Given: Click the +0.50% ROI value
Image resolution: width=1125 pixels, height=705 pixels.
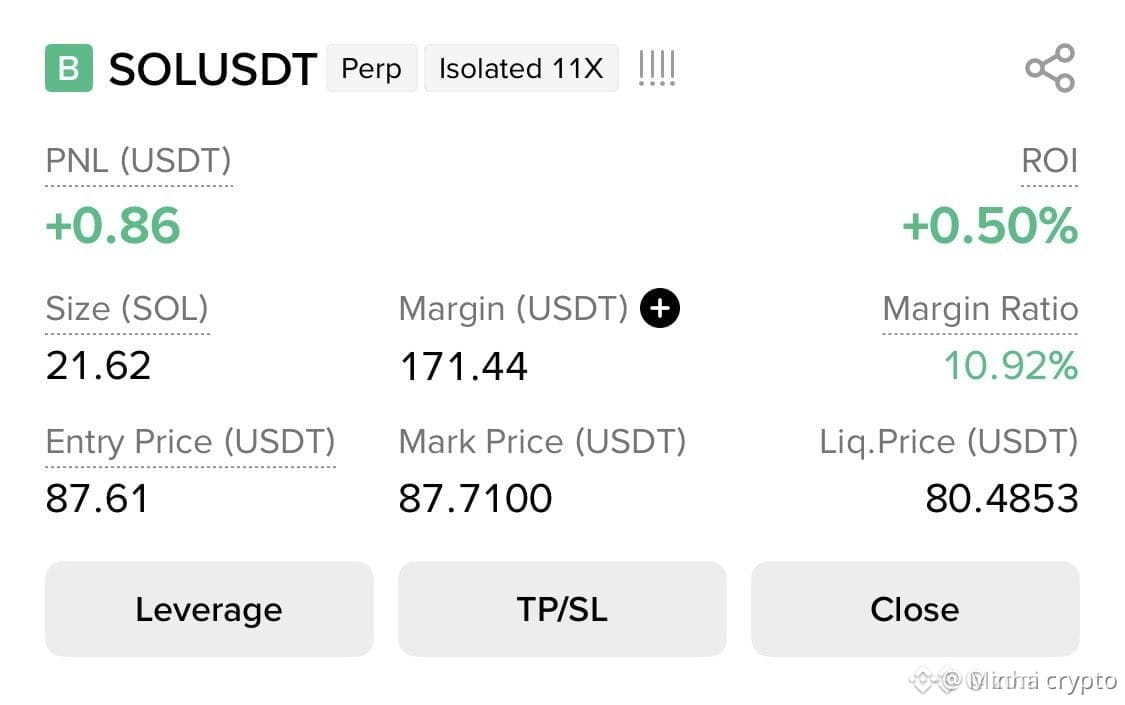Looking at the screenshot, I should 990,225.
